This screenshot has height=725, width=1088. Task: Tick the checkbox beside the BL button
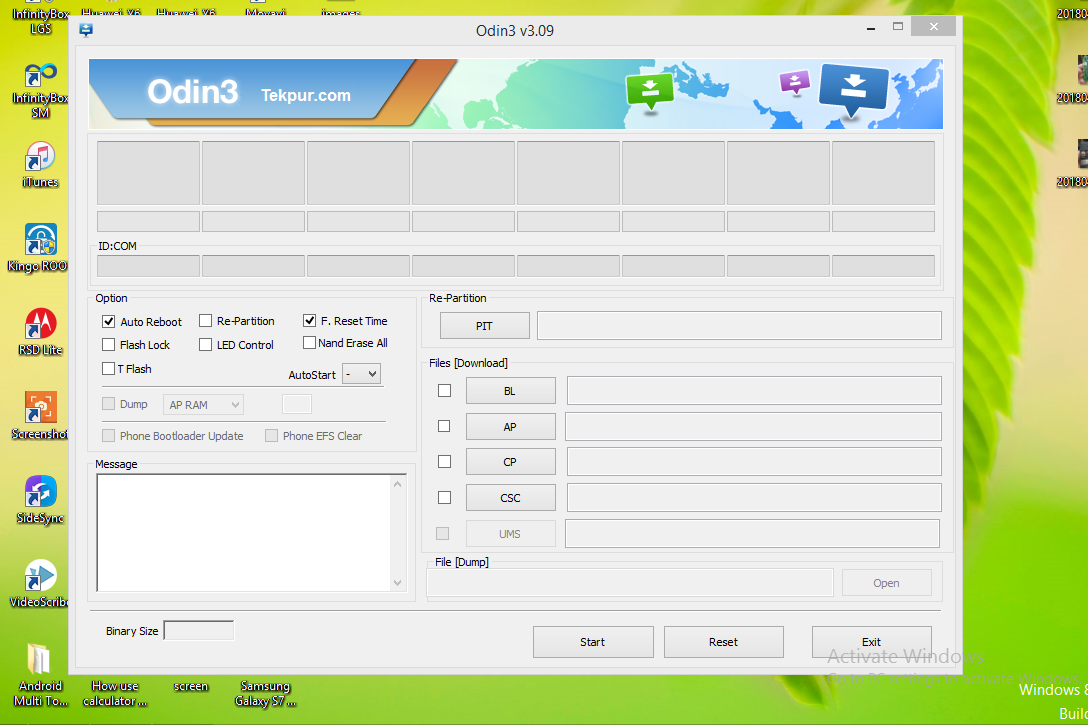(x=445, y=391)
